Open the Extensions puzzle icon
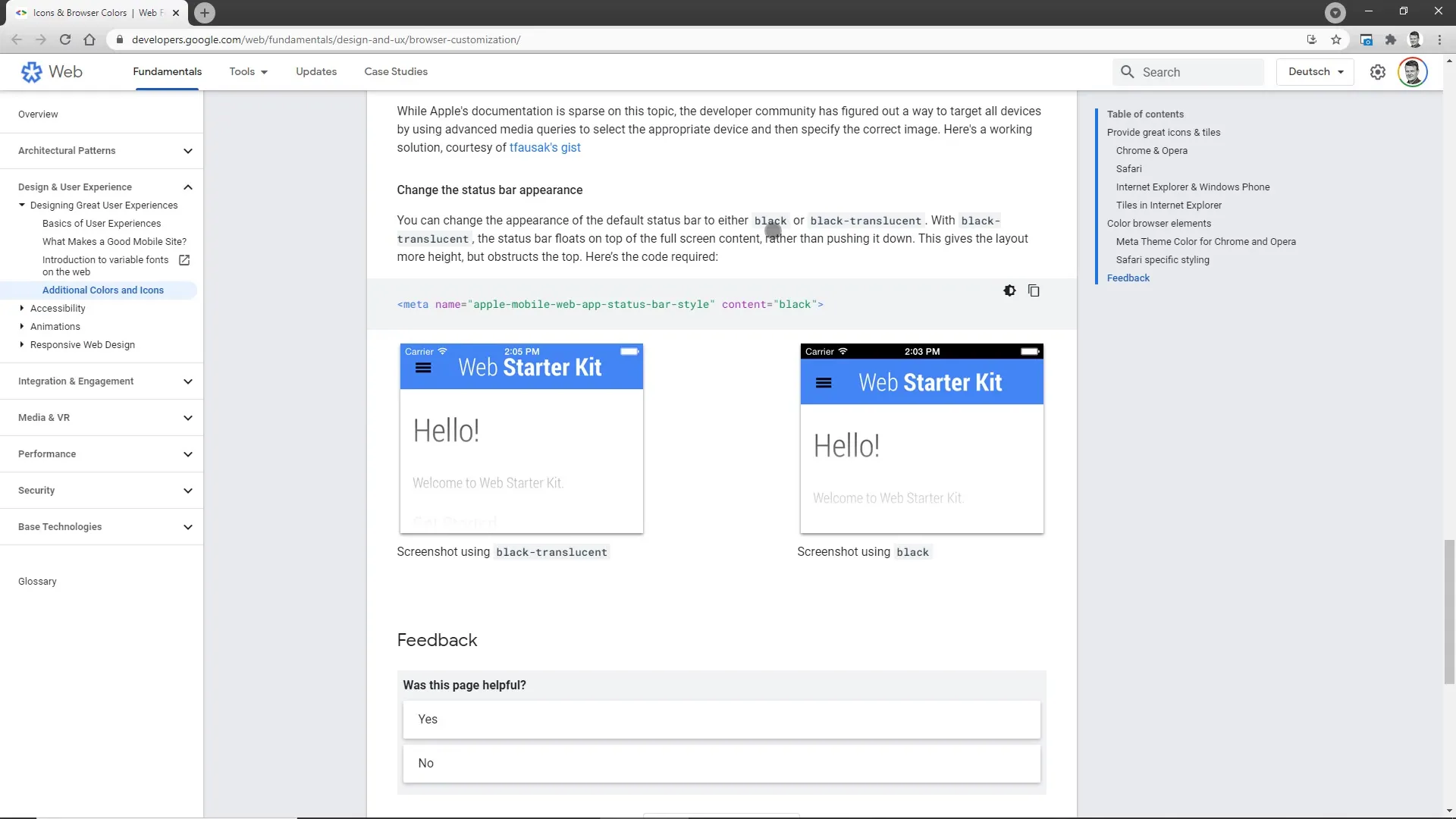The width and height of the screenshot is (1456, 819). coord(1390,39)
